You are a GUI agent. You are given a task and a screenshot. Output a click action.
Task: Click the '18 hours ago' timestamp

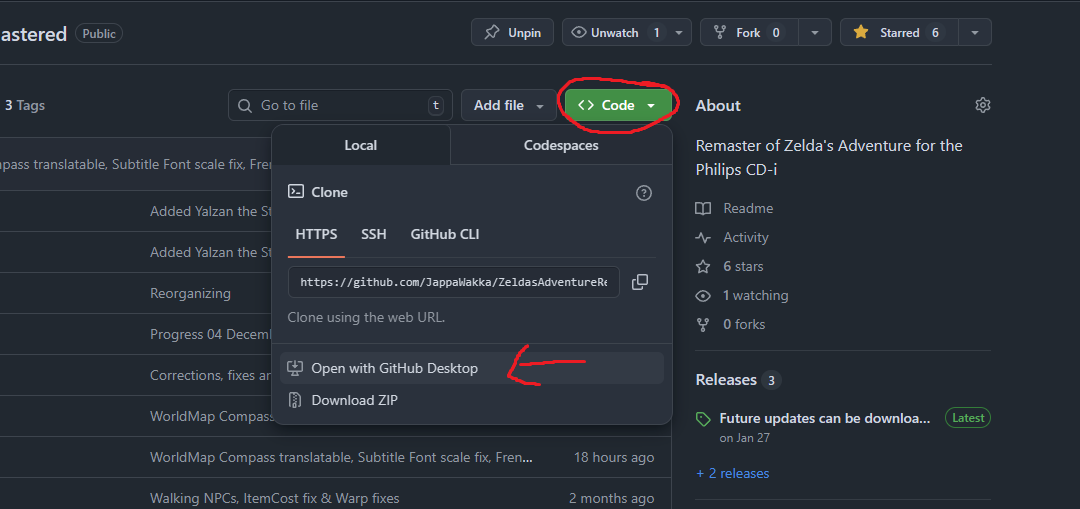[614, 457]
